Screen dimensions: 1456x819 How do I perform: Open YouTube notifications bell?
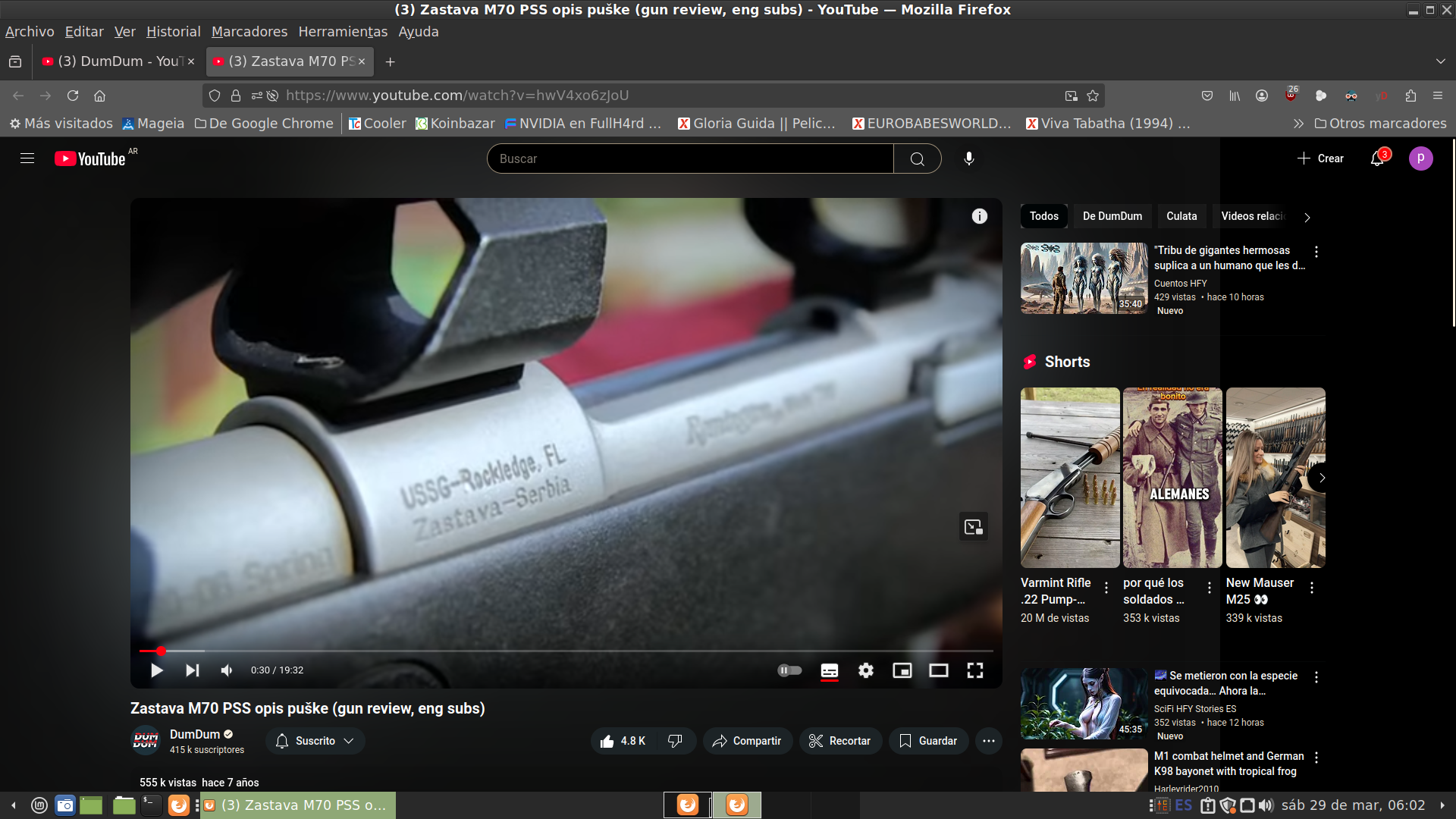[1377, 158]
